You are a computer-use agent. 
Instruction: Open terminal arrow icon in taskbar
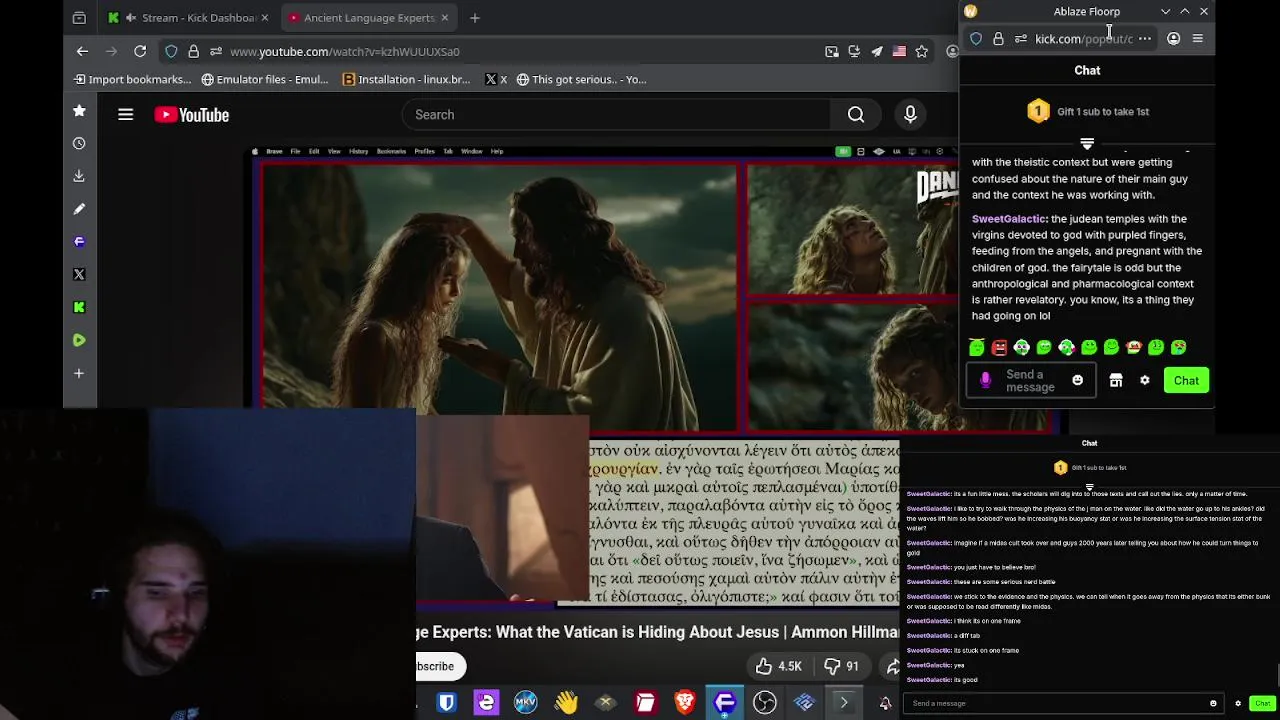coord(844,703)
